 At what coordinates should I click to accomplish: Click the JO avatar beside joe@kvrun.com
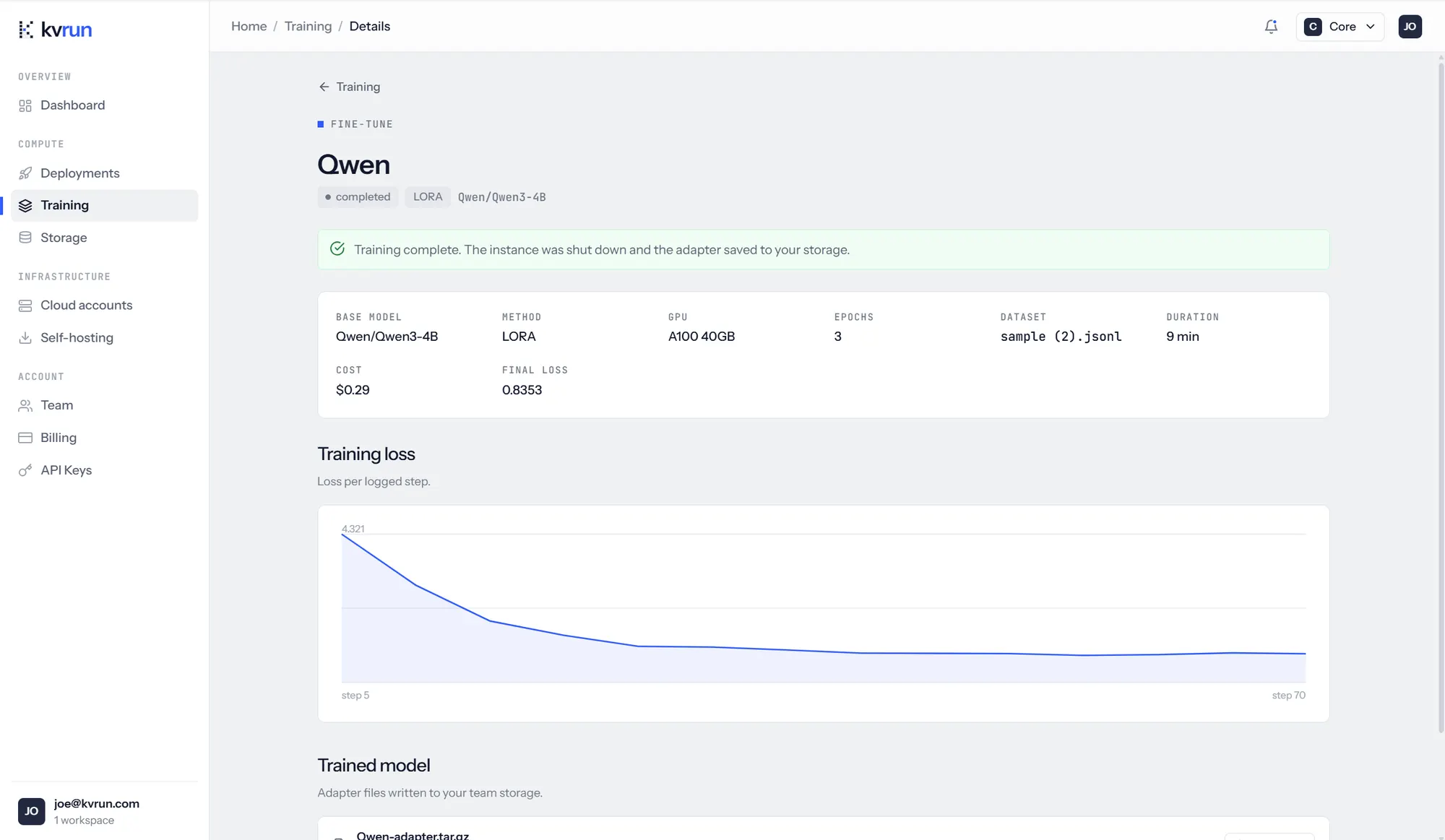point(32,811)
